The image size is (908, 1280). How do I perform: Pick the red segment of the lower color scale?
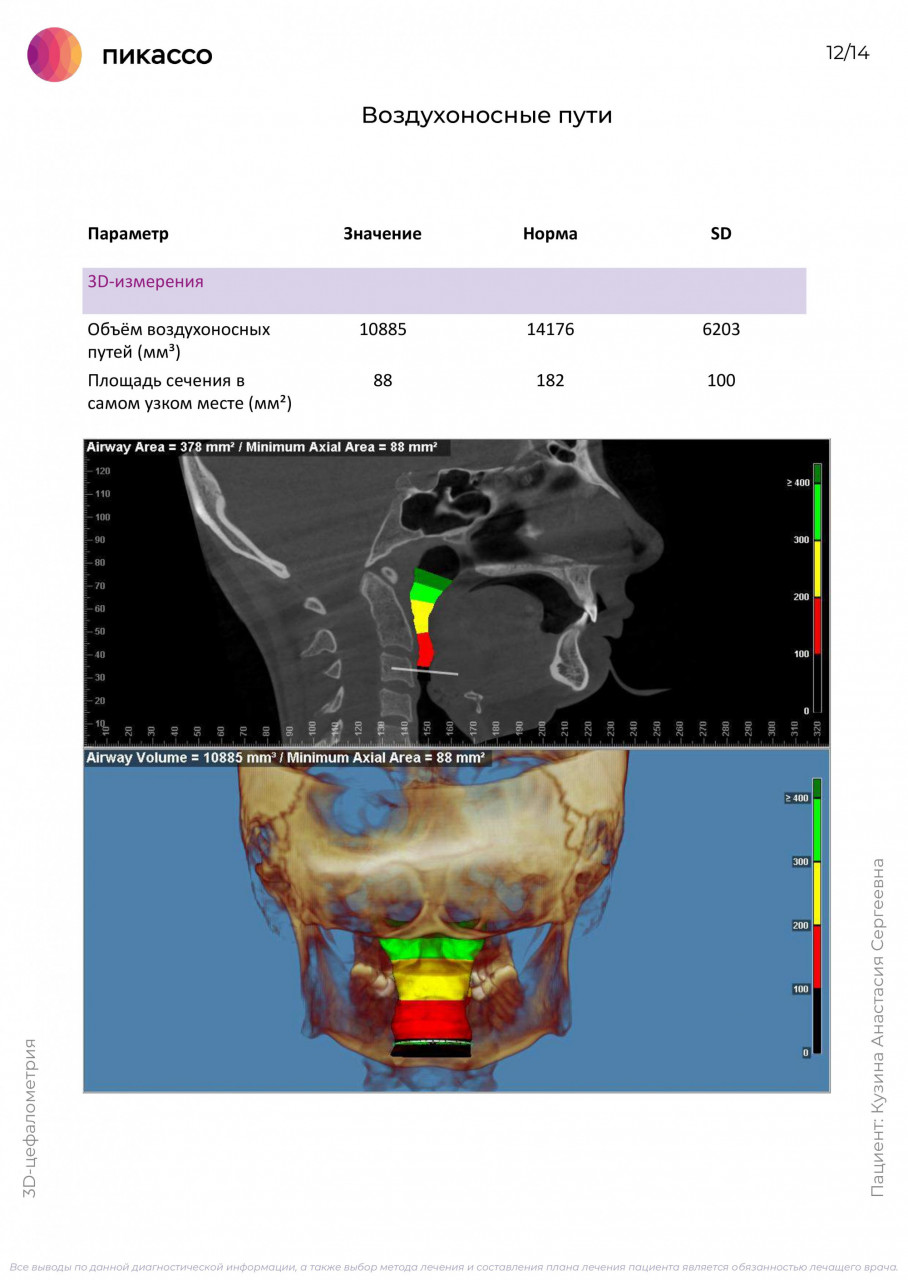tap(817, 956)
